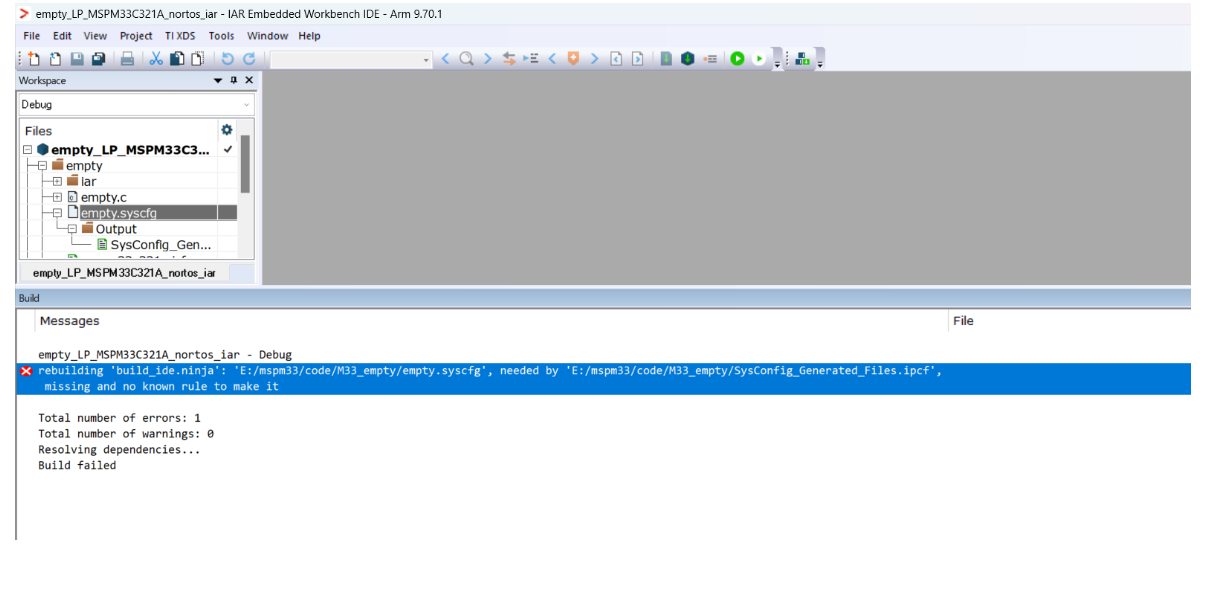This screenshot has height=612, width=1230.
Task: Click the Workspace file tree vertical scrollbar
Action: click(x=246, y=165)
